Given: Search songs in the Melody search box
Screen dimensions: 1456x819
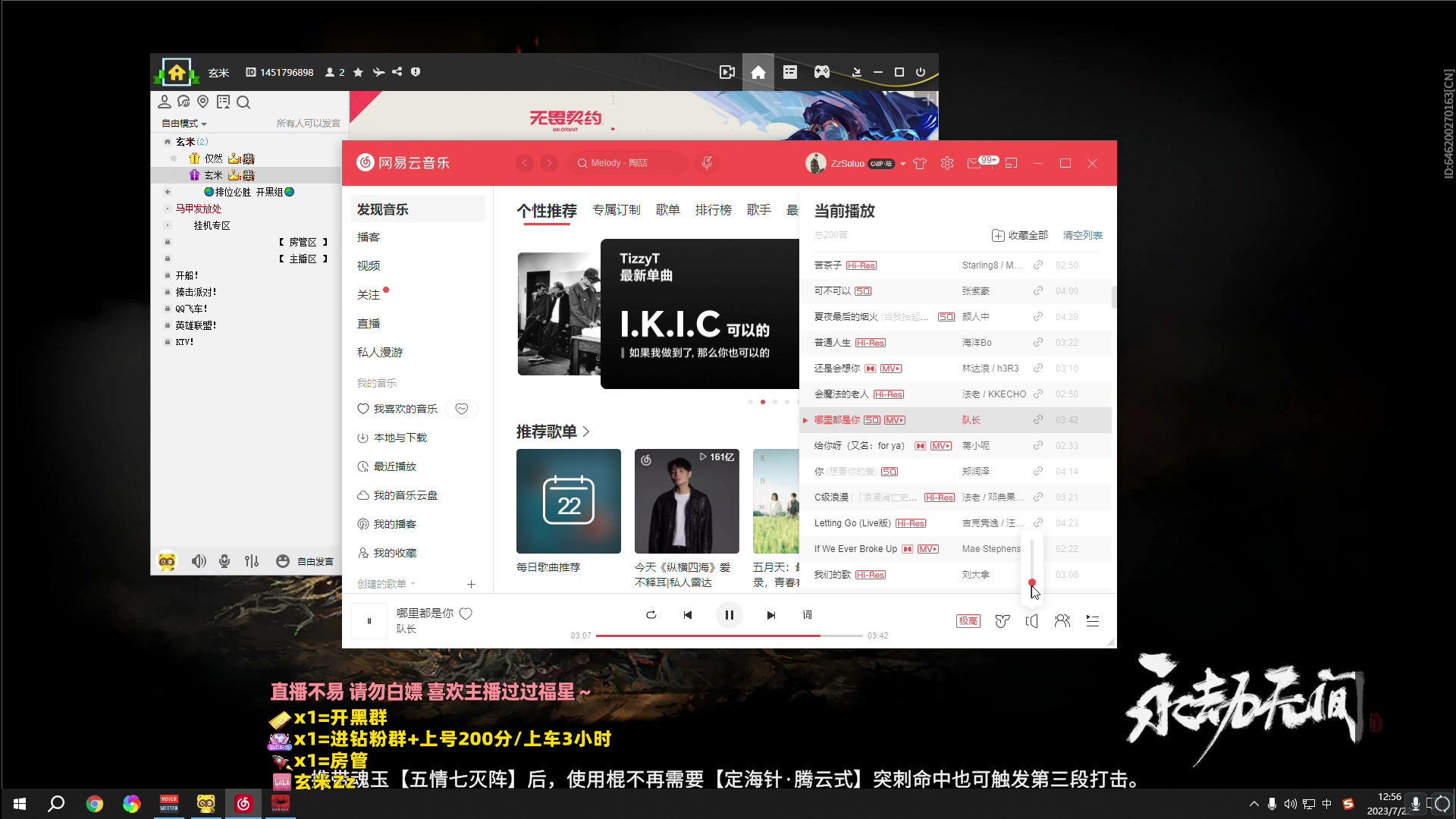Looking at the screenshot, I should pos(628,163).
